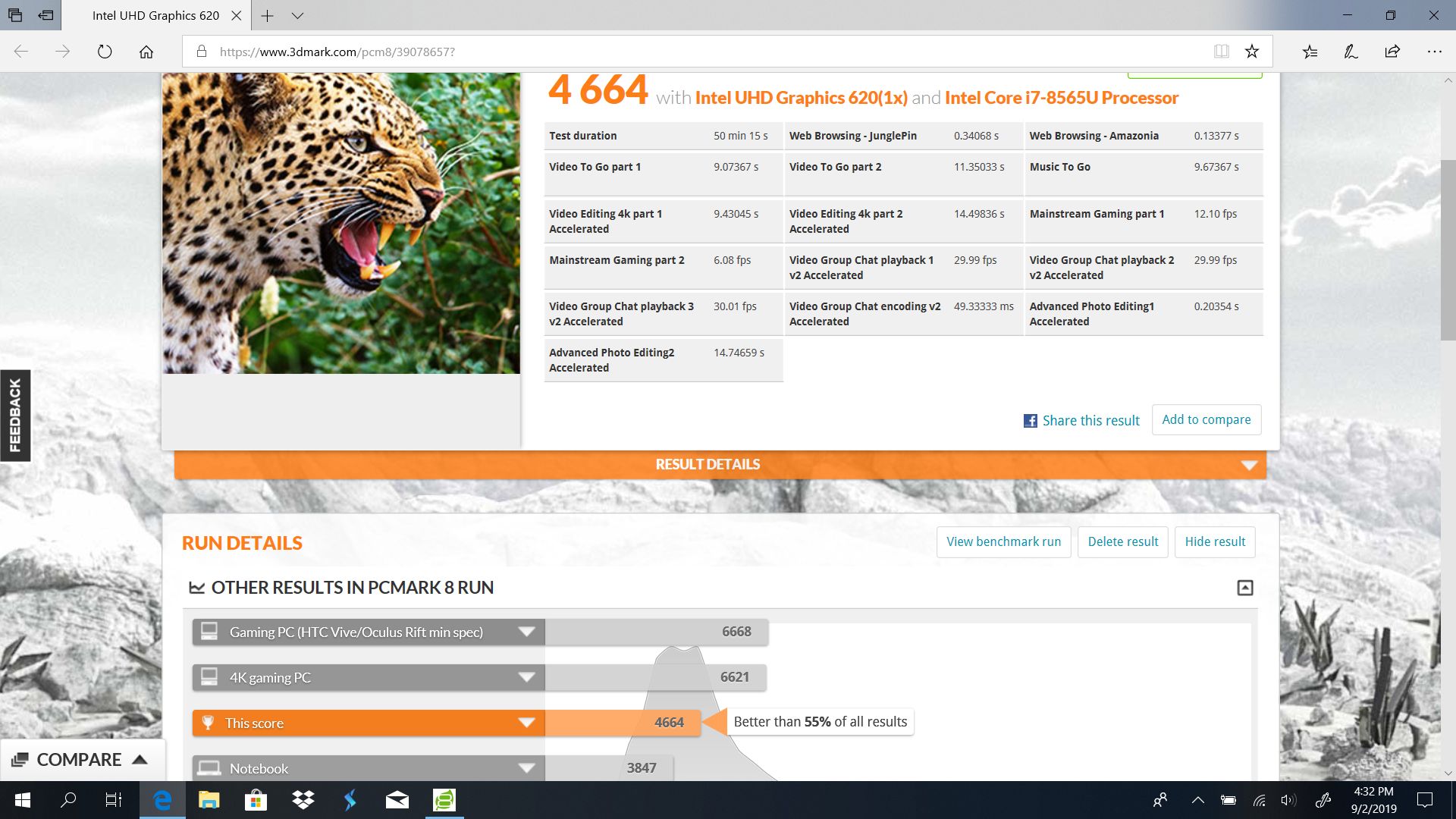Collapse Other Results in PCMark 8 Run section
This screenshot has width=1456, height=819.
(x=1245, y=588)
